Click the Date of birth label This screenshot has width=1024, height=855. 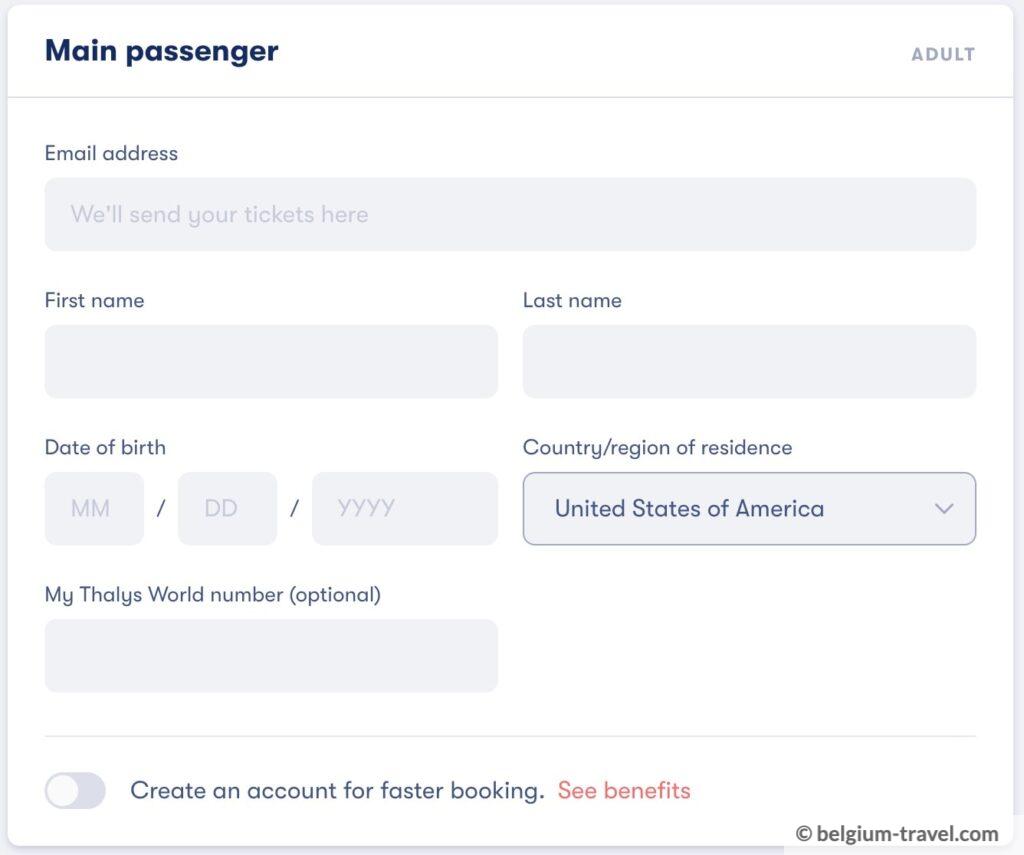[105, 447]
